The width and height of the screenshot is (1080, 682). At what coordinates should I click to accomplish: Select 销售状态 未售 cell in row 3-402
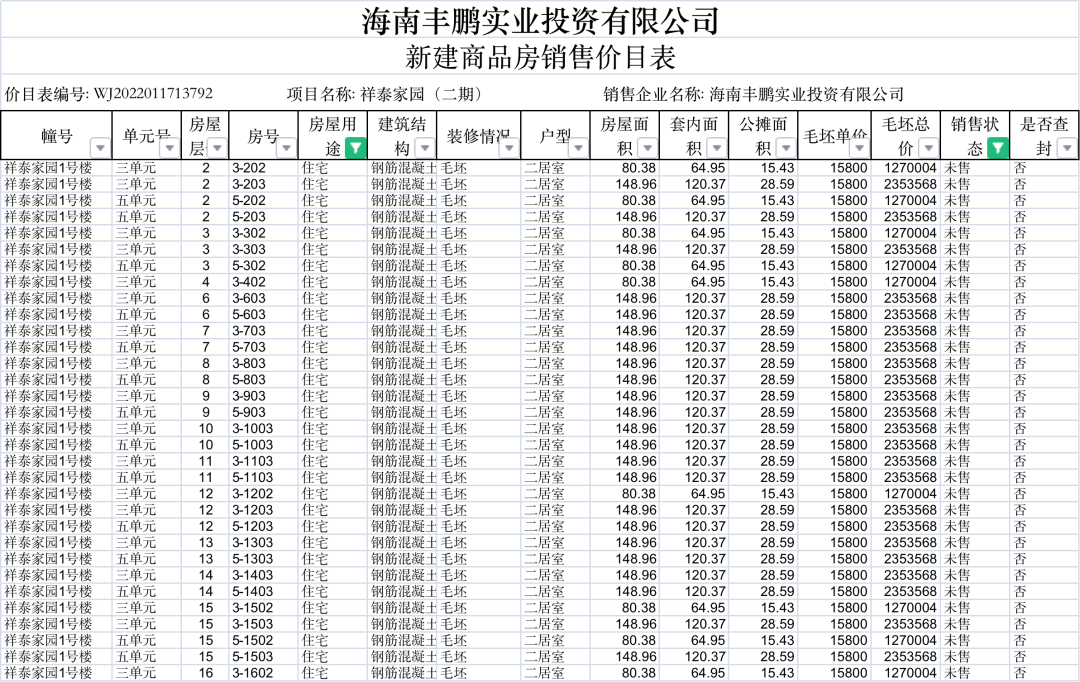click(975, 282)
